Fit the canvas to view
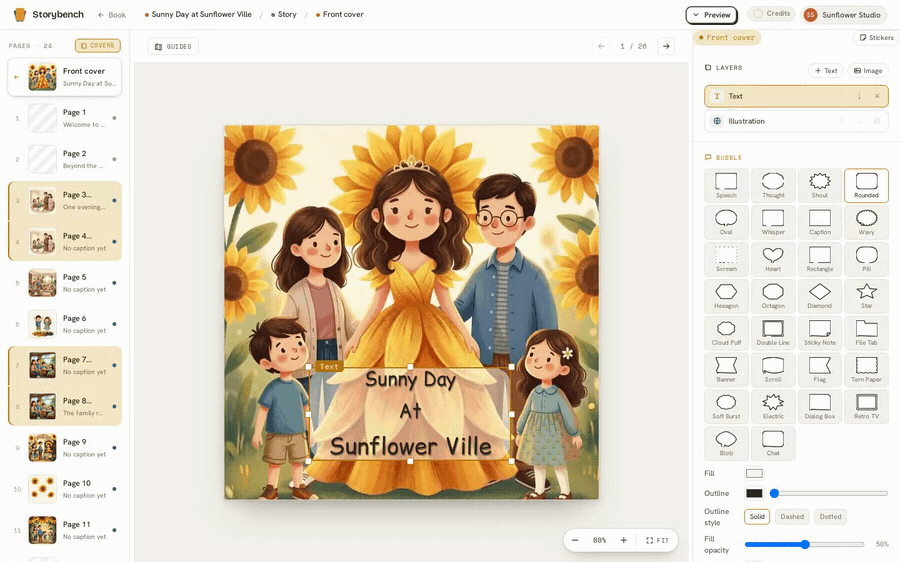The image size is (900, 562). (x=657, y=540)
